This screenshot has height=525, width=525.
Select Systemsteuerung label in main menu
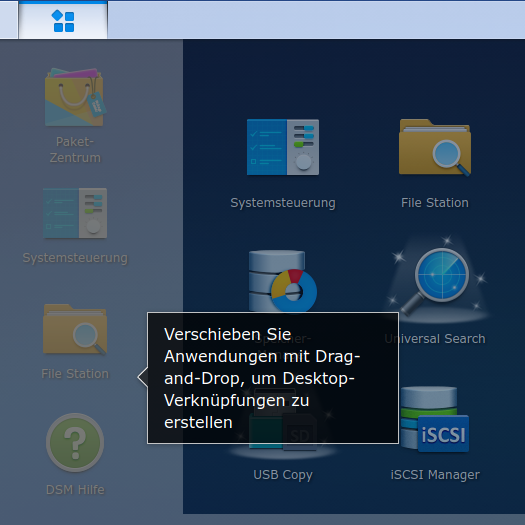pyautogui.click(x=283, y=203)
